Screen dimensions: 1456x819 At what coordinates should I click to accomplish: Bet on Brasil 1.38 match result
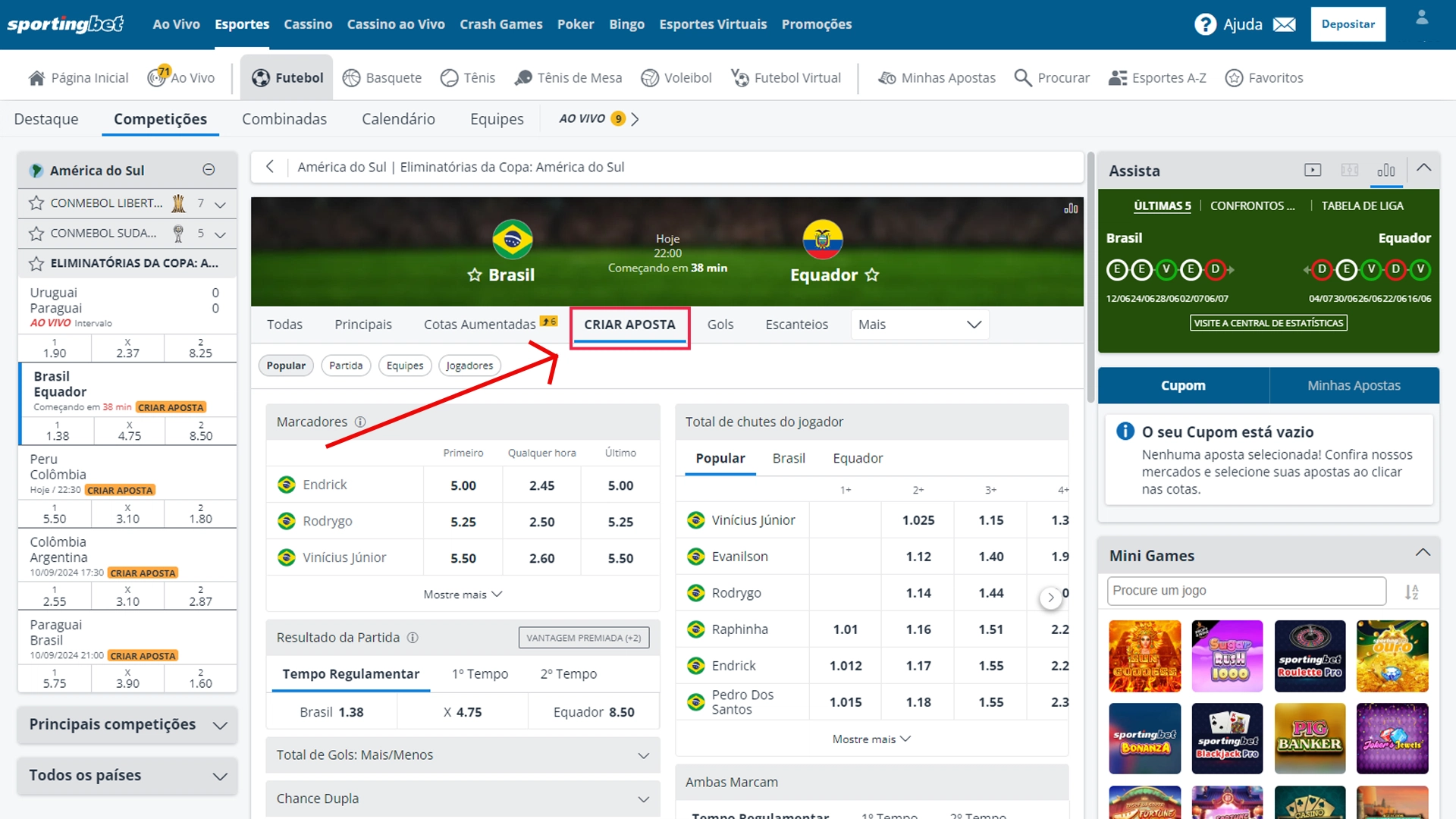[331, 712]
